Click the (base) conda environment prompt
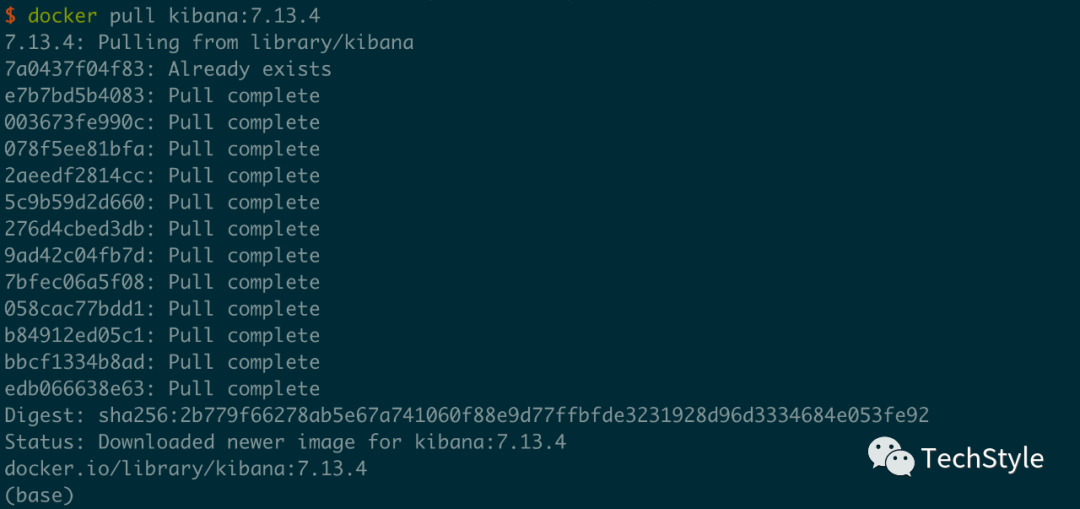Image resolution: width=1080 pixels, height=509 pixels. (39, 495)
